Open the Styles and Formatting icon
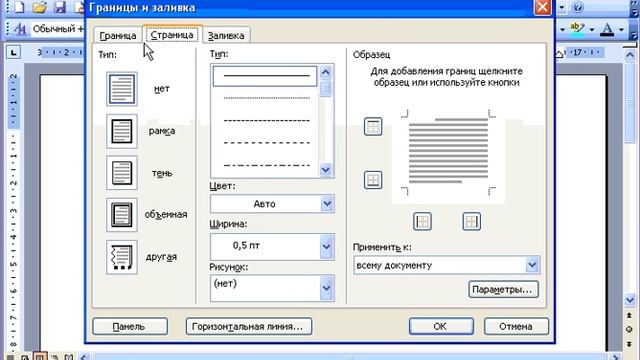The height and width of the screenshot is (360, 640). pos(19,29)
